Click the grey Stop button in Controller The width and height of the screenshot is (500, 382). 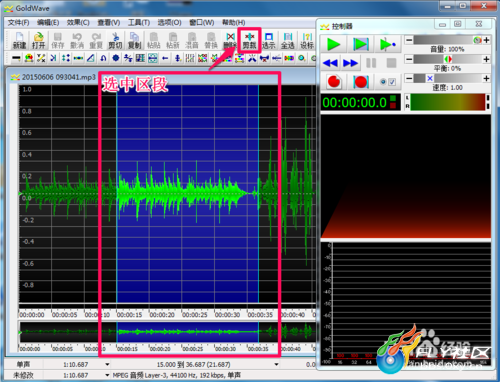coord(391,63)
